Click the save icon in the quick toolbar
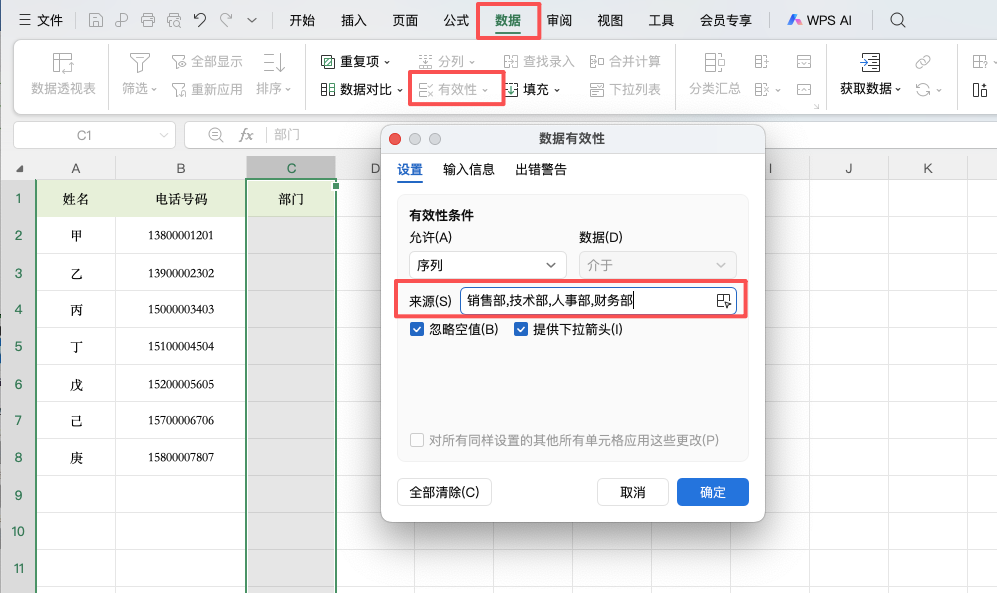The width and height of the screenshot is (997, 593). coord(95,20)
